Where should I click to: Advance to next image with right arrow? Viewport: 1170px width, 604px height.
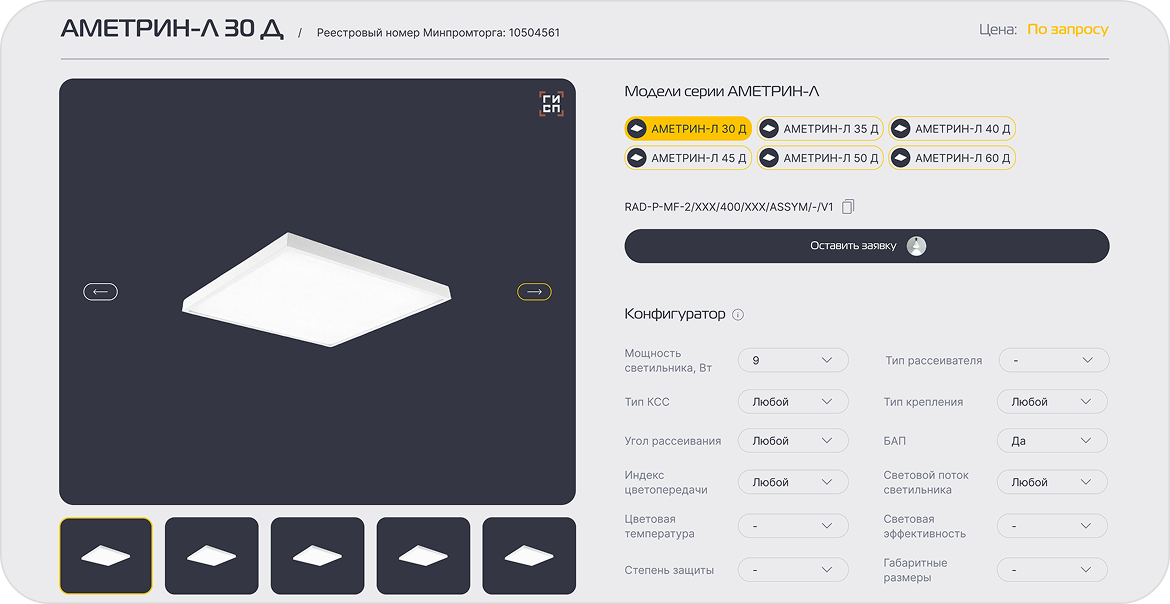[534, 292]
